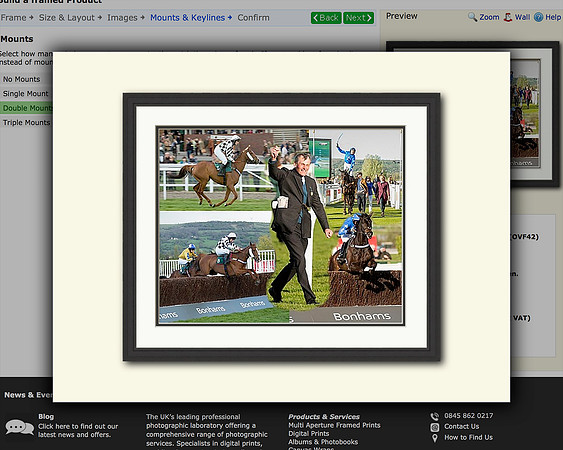The height and width of the screenshot is (450, 563).
Task: Open Multi Aperture Framed Prints link
Action: pos(334,425)
